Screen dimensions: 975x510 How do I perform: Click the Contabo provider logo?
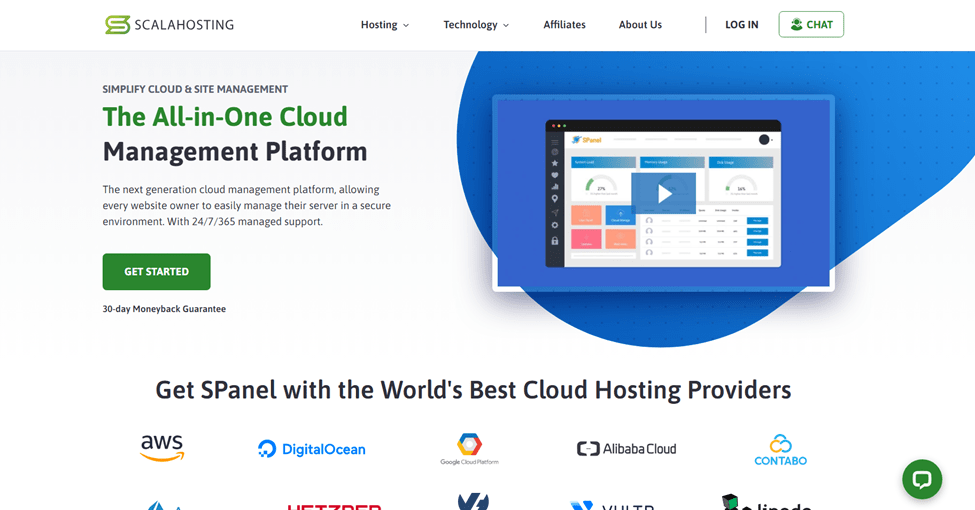point(780,449)
